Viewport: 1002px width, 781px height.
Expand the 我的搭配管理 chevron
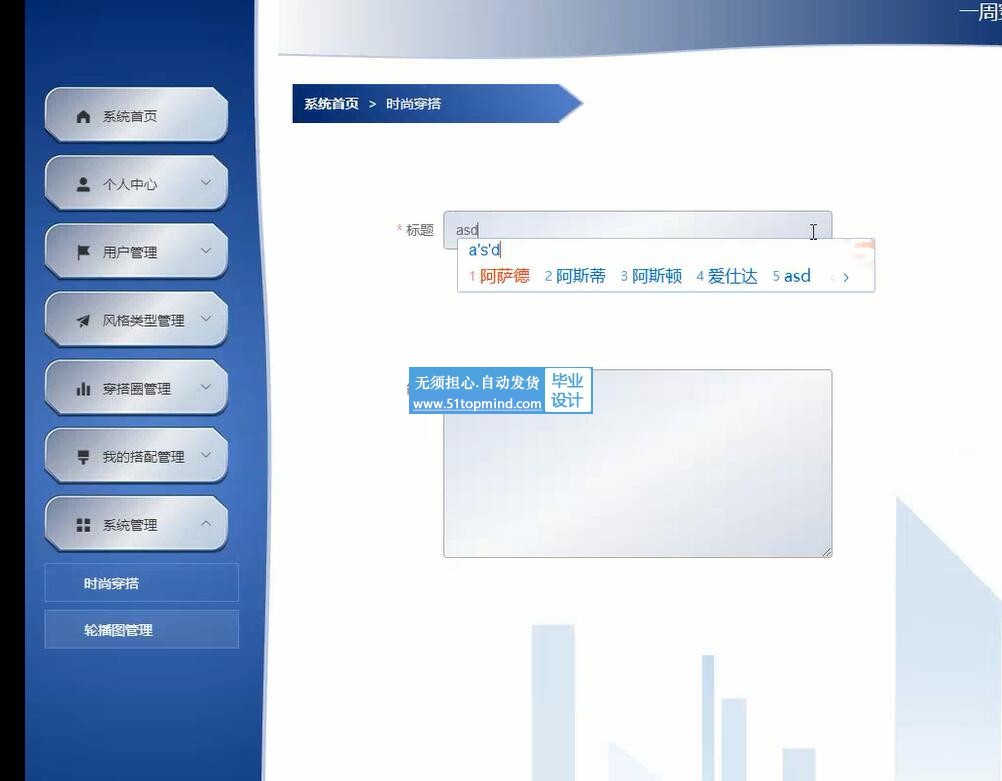point(206,455)
